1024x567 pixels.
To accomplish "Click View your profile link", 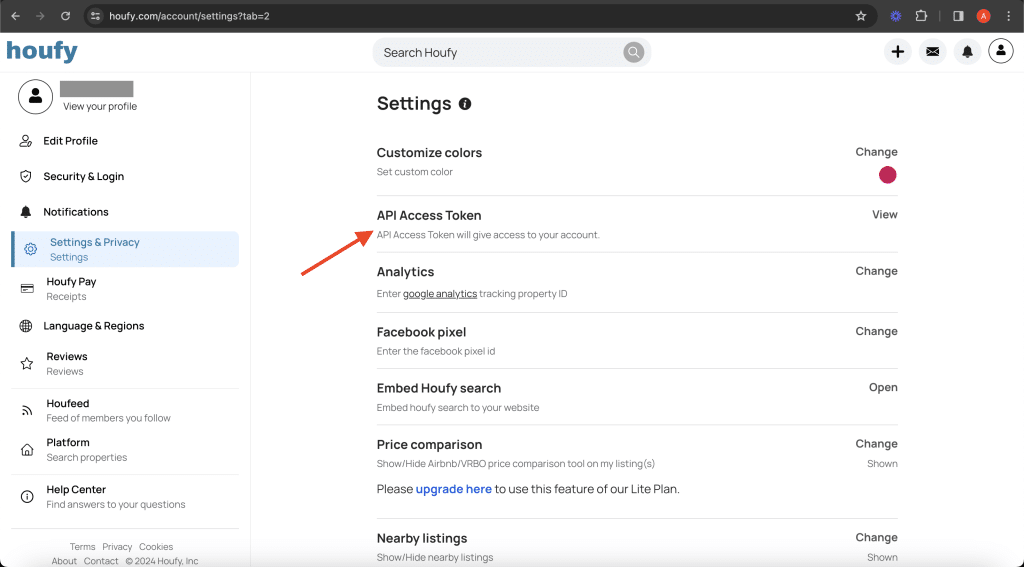I will click(100, 106).
